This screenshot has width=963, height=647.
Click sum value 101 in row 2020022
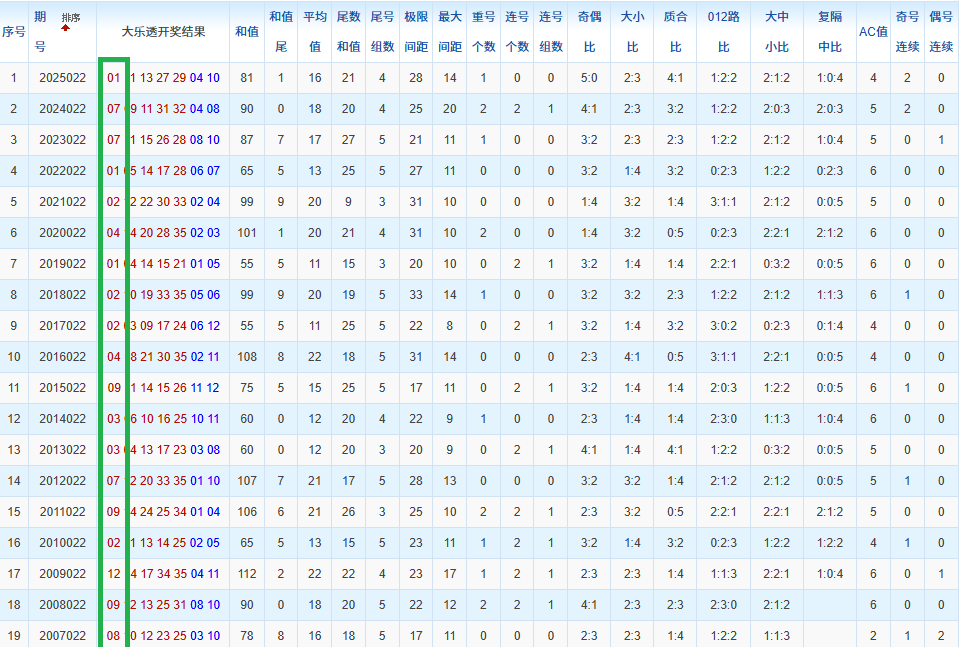247,233
